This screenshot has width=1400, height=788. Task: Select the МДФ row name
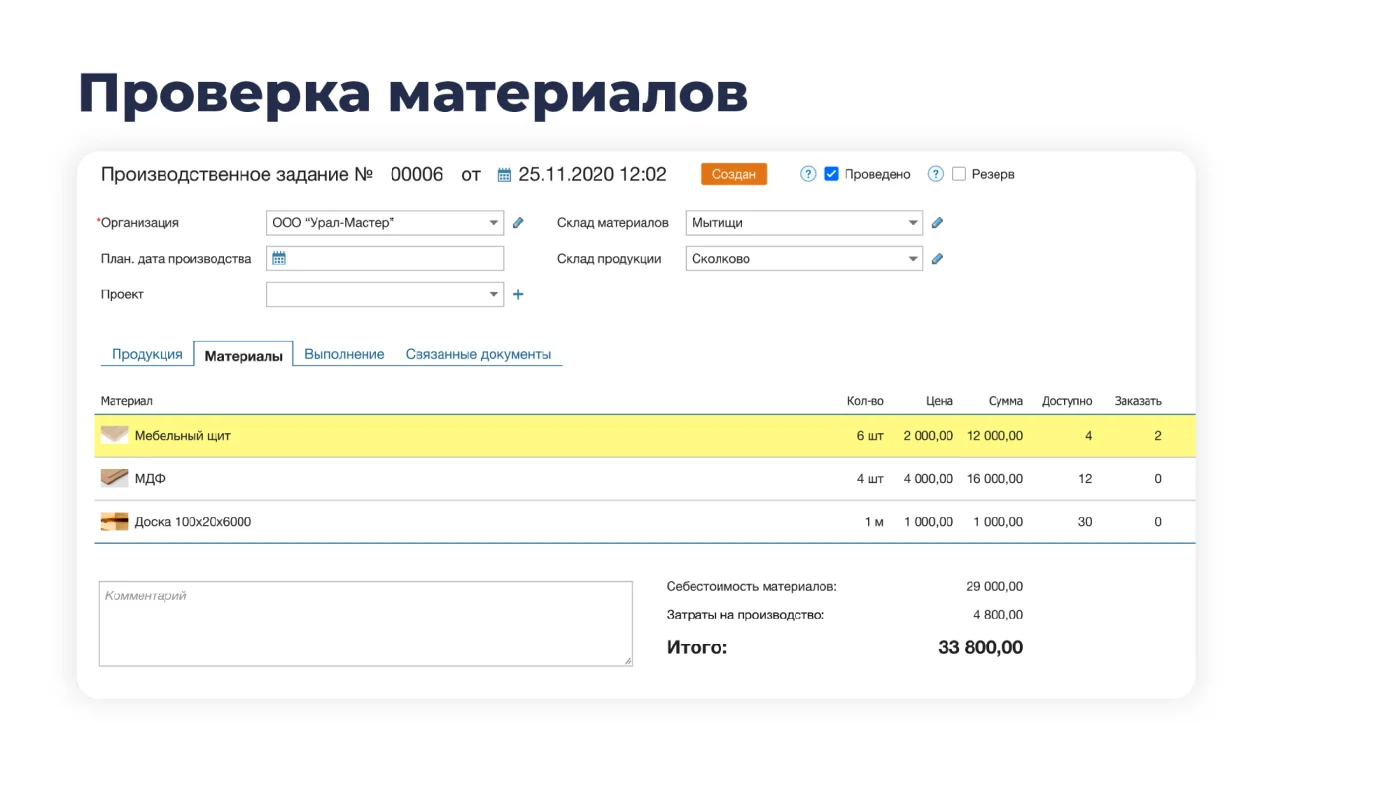click(150, 479)
